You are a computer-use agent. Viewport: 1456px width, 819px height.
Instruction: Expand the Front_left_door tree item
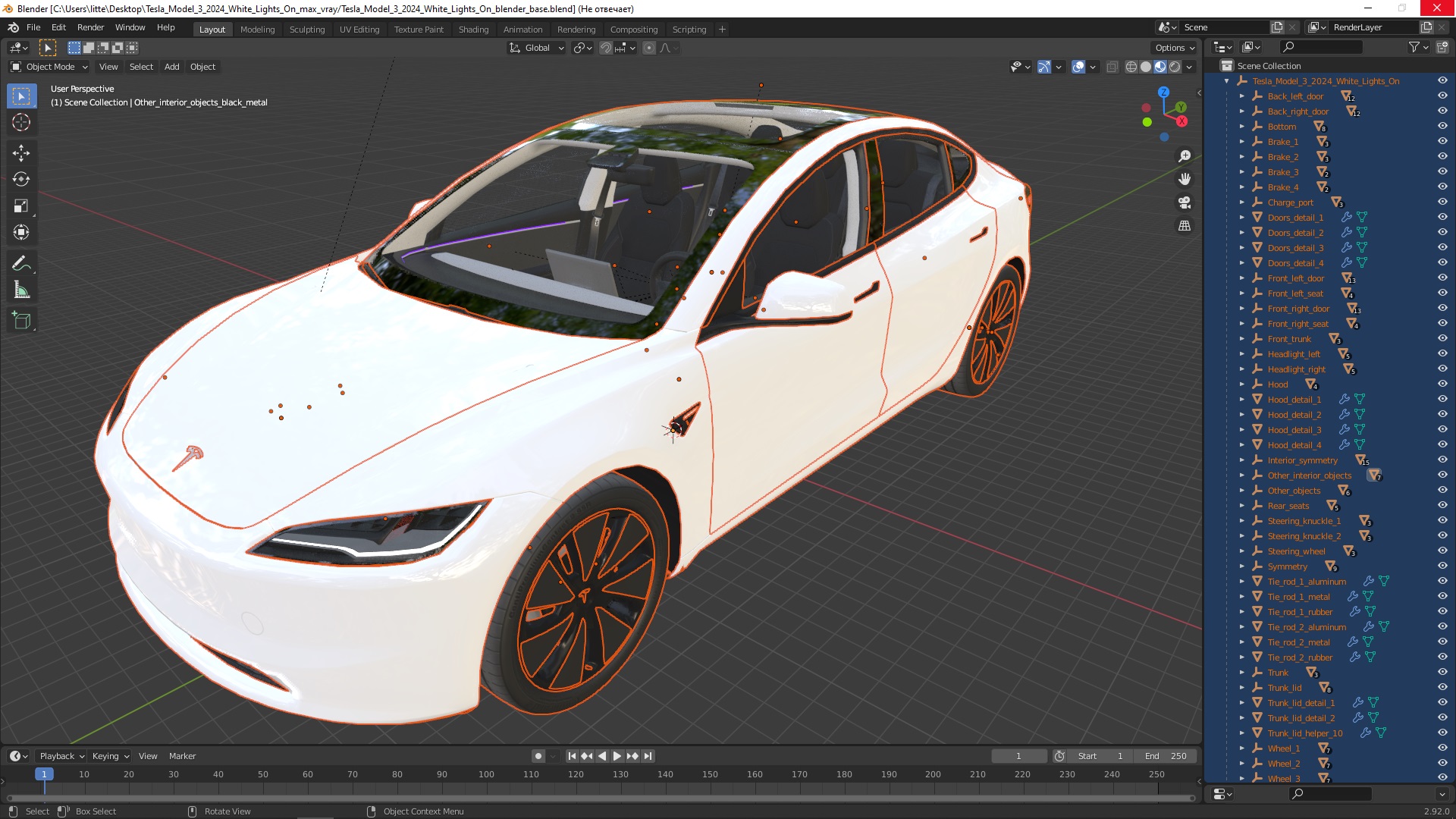tap(1242, 278)
